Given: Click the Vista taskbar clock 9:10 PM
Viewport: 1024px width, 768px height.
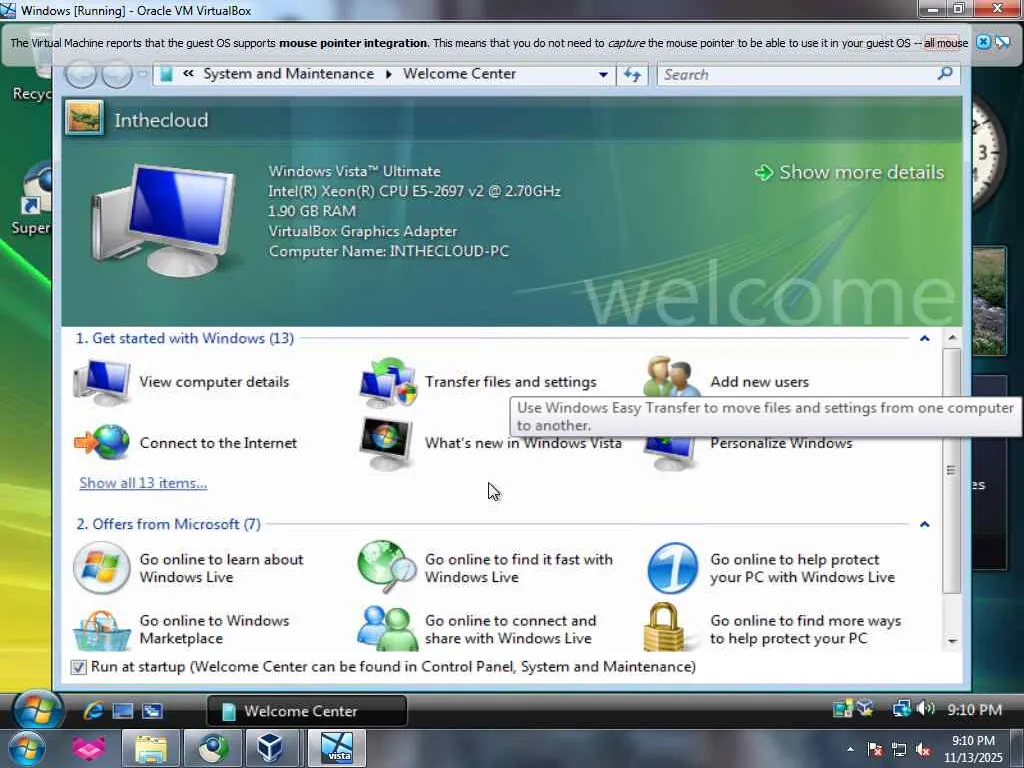Looking at the screenshot, I should [974, 710].
